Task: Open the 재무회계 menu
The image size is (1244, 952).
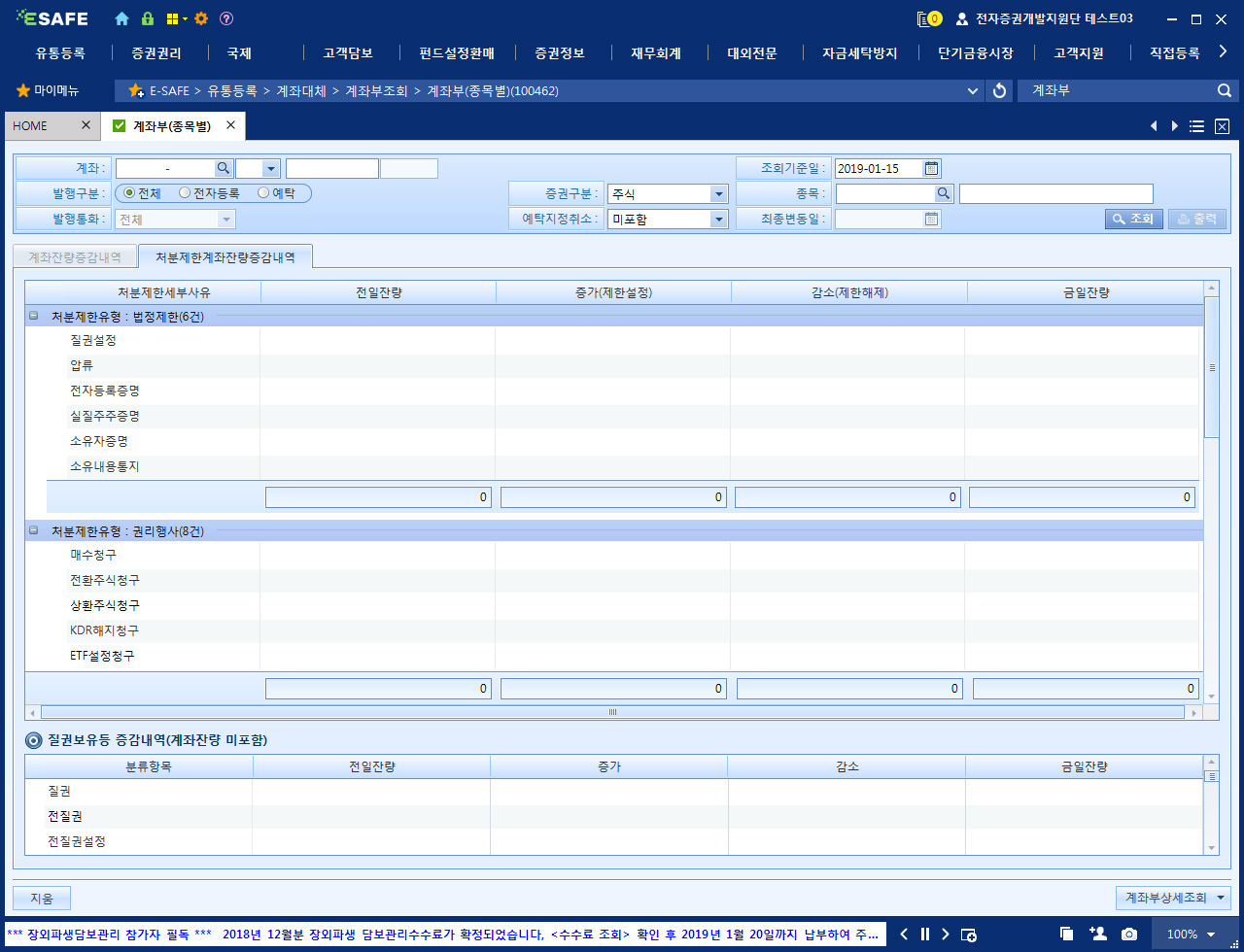Action: pos(655,53)
